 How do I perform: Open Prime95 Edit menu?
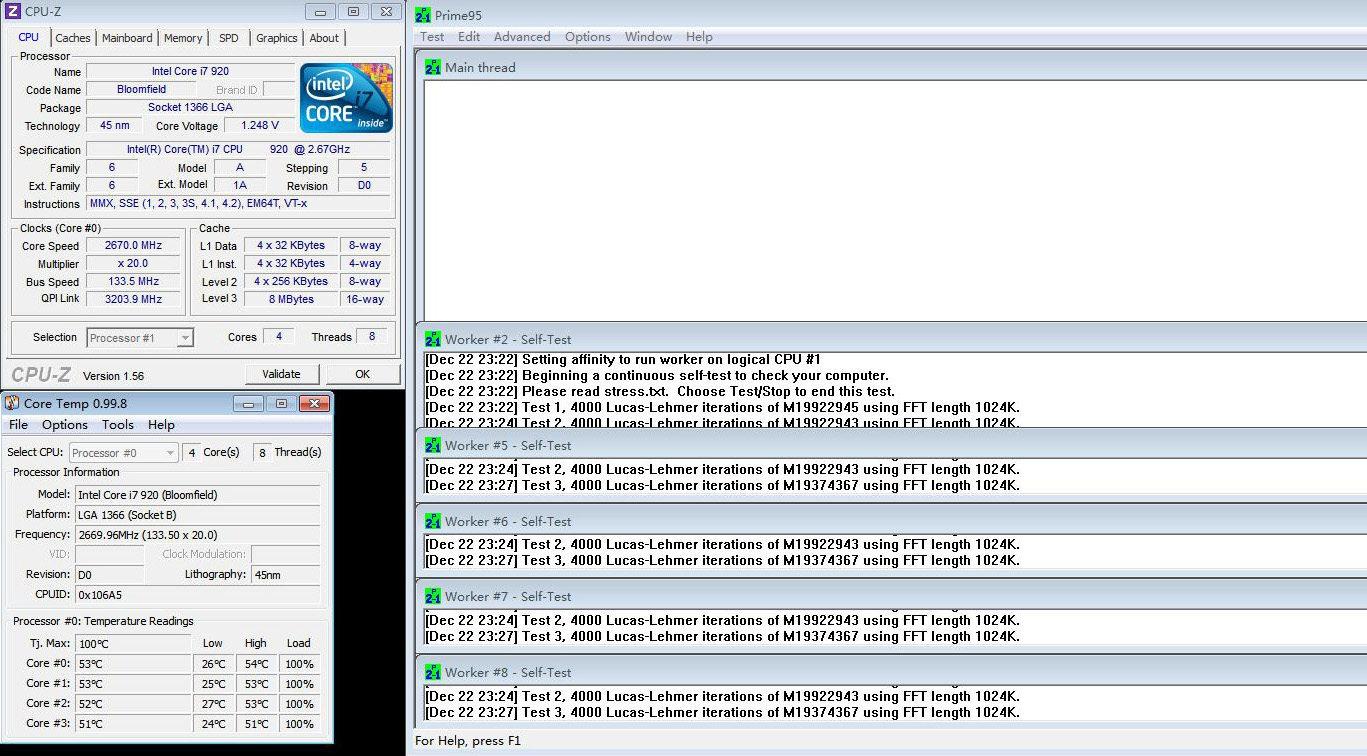(469, 37)
